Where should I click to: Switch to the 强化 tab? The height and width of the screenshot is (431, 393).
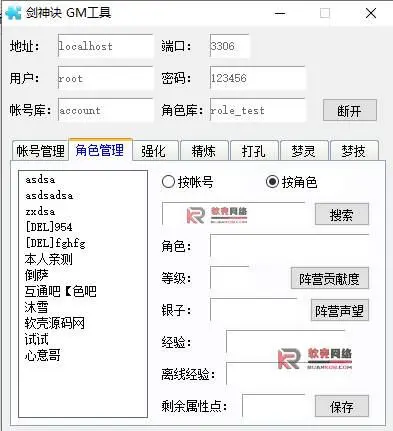coord(154,151)
